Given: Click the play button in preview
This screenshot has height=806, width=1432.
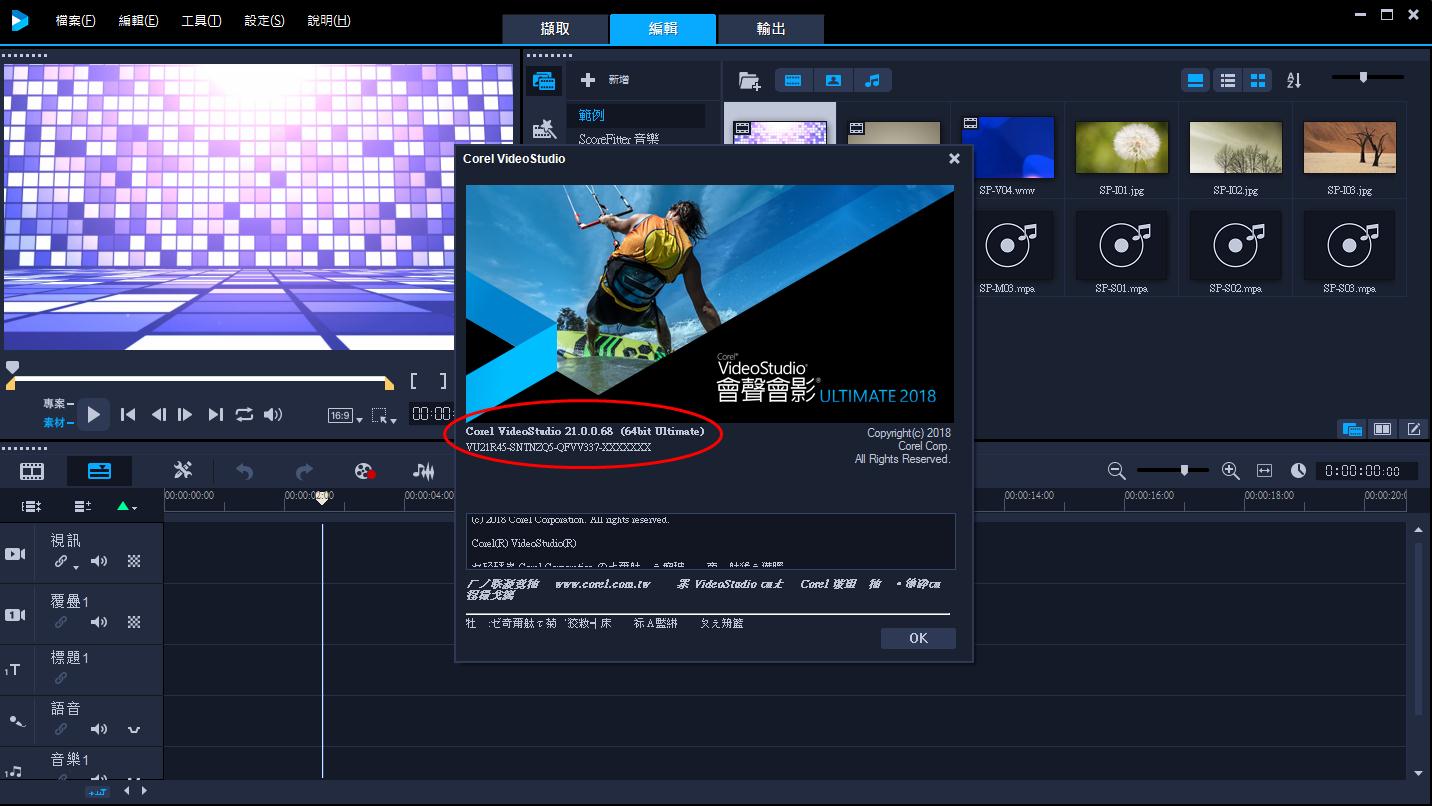Looking at the screenshot, I should point(94,414).
